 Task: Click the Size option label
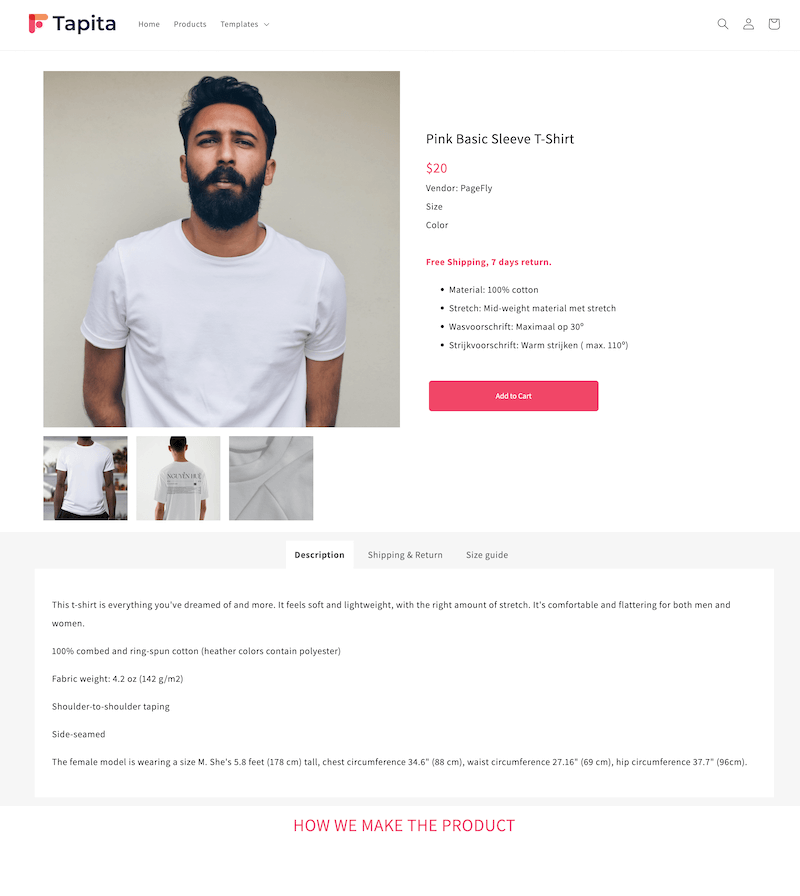coord(434,206)
